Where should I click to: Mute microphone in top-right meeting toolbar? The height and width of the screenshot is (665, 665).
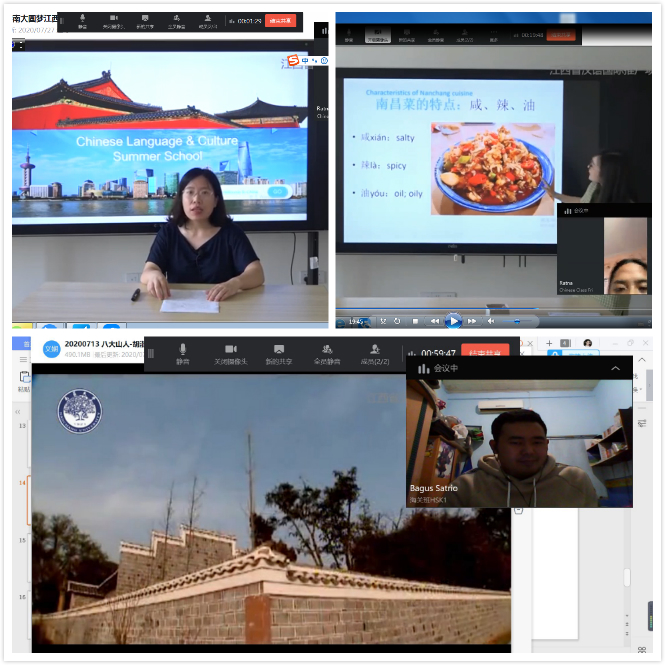pos(349,35)
